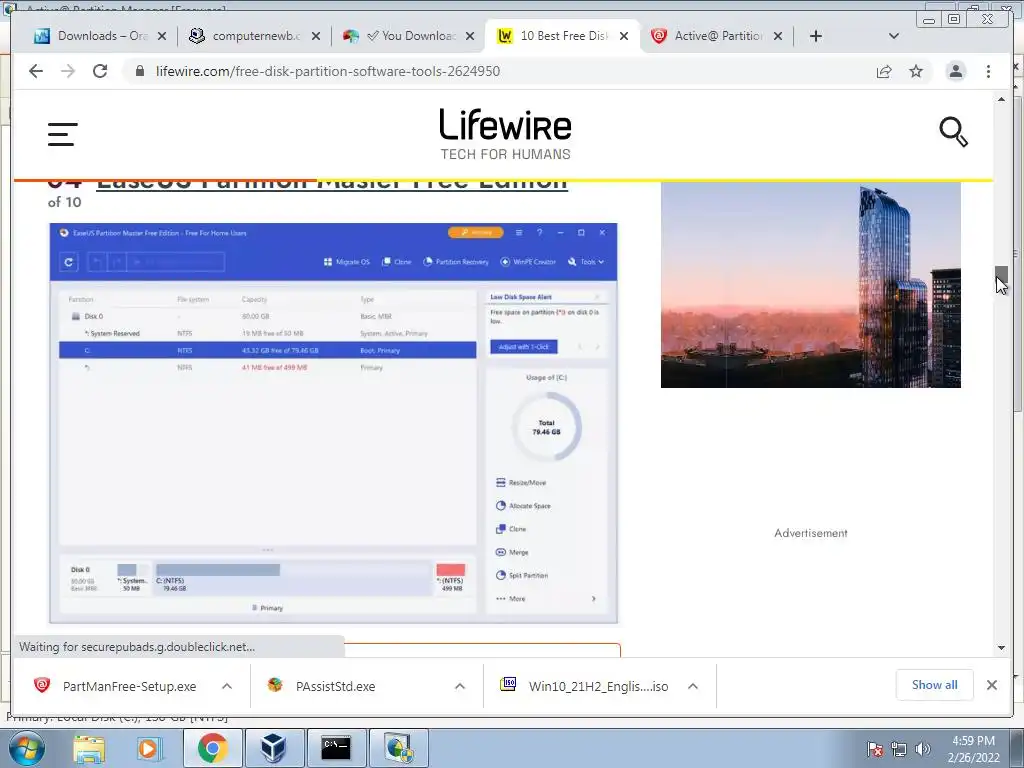Click the skyscraper advertisement image

click(810, 285)
